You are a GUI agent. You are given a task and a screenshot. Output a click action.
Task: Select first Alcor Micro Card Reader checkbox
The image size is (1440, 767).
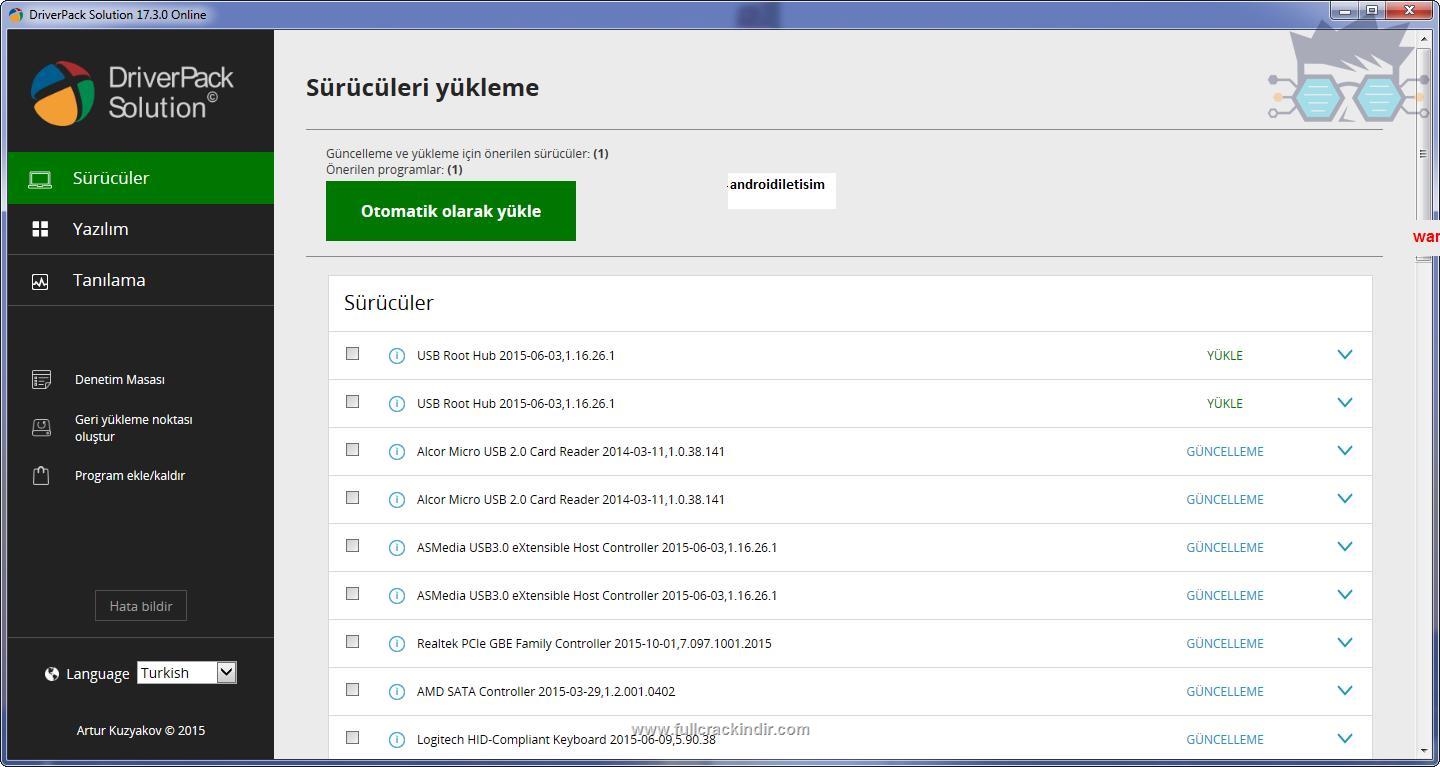click(352, 449)
